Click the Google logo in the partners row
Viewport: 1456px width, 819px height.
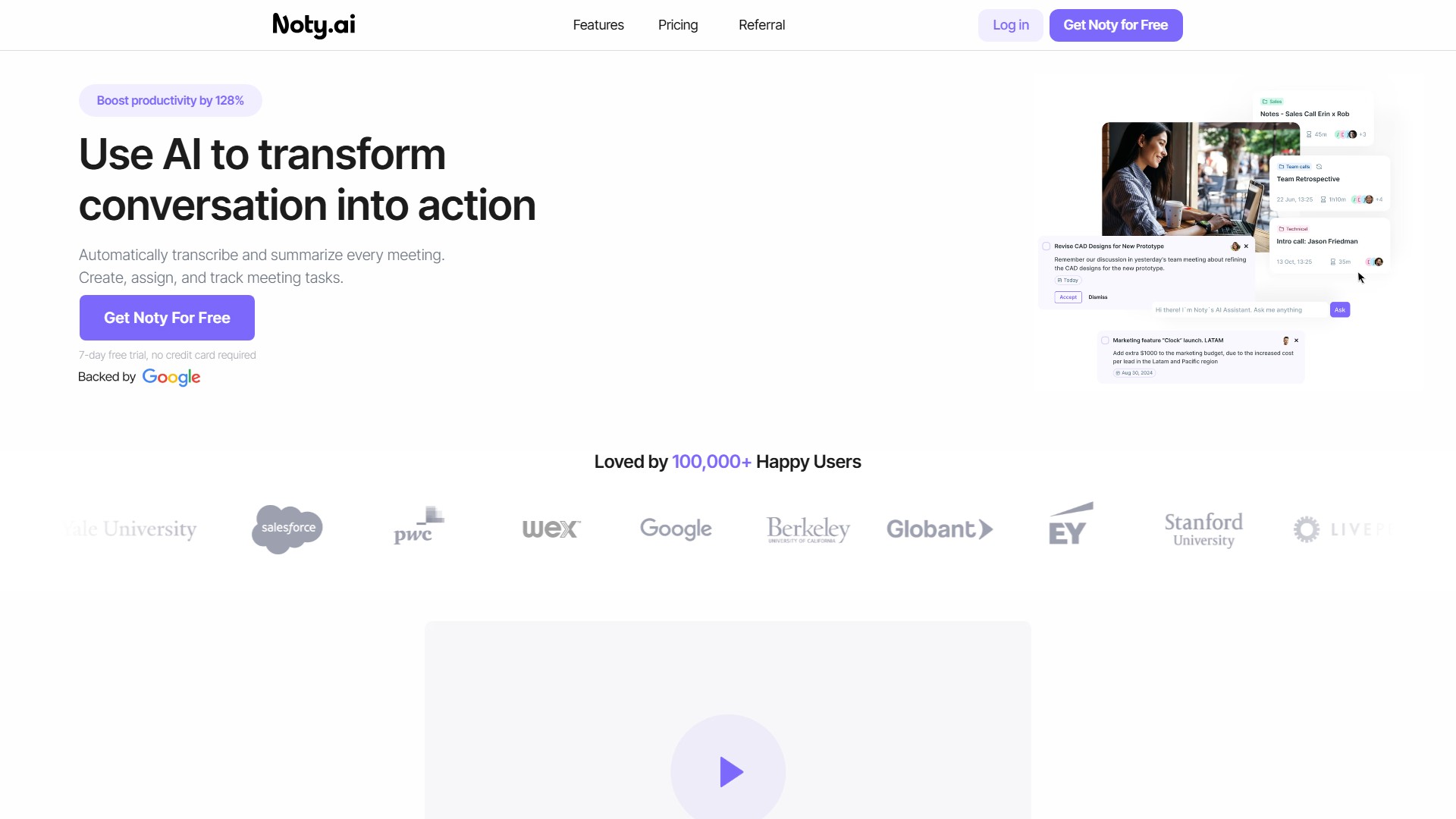pyautogui.click(x=675, y=529)
